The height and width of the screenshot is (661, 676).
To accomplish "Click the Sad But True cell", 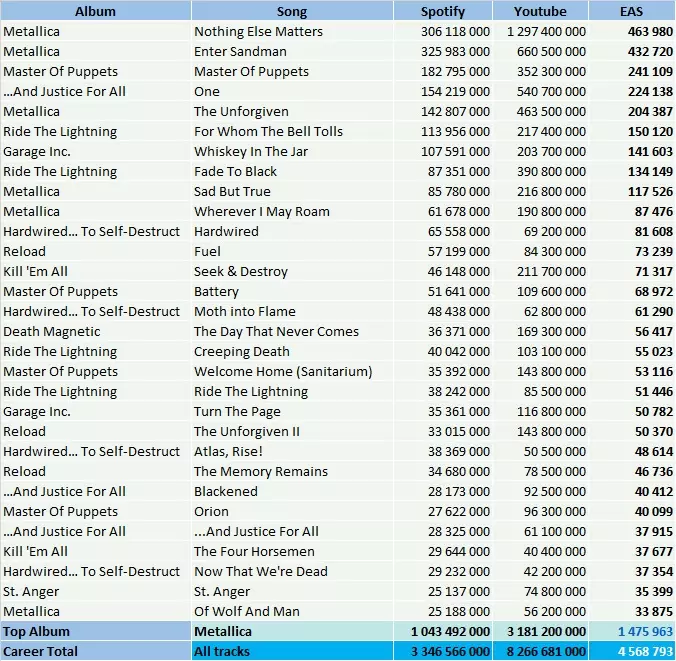I will point(292,191).
